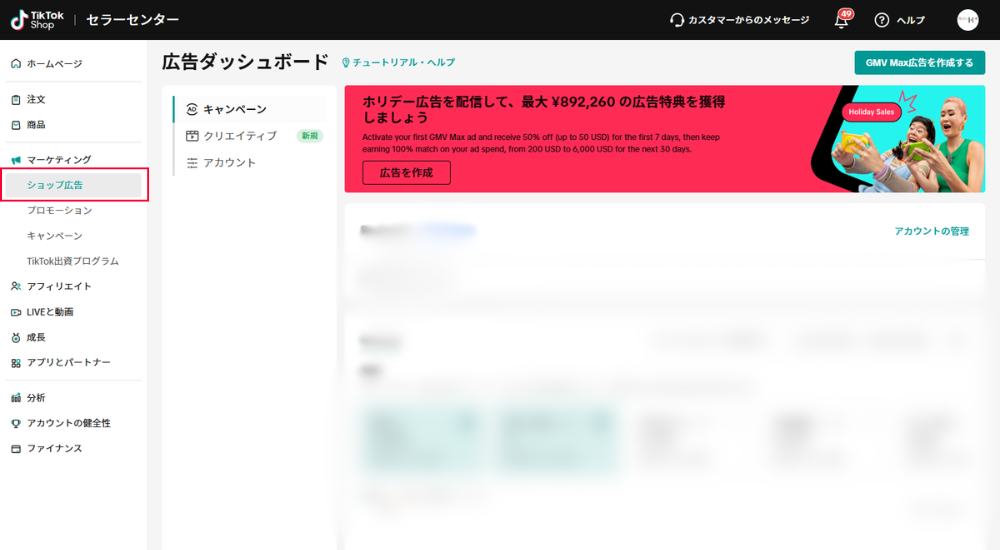The image size is (1000, 550).
Task: Click the アカウントの健全性 trophy icon
Action: pyautogui.click(x=16, y=423)
